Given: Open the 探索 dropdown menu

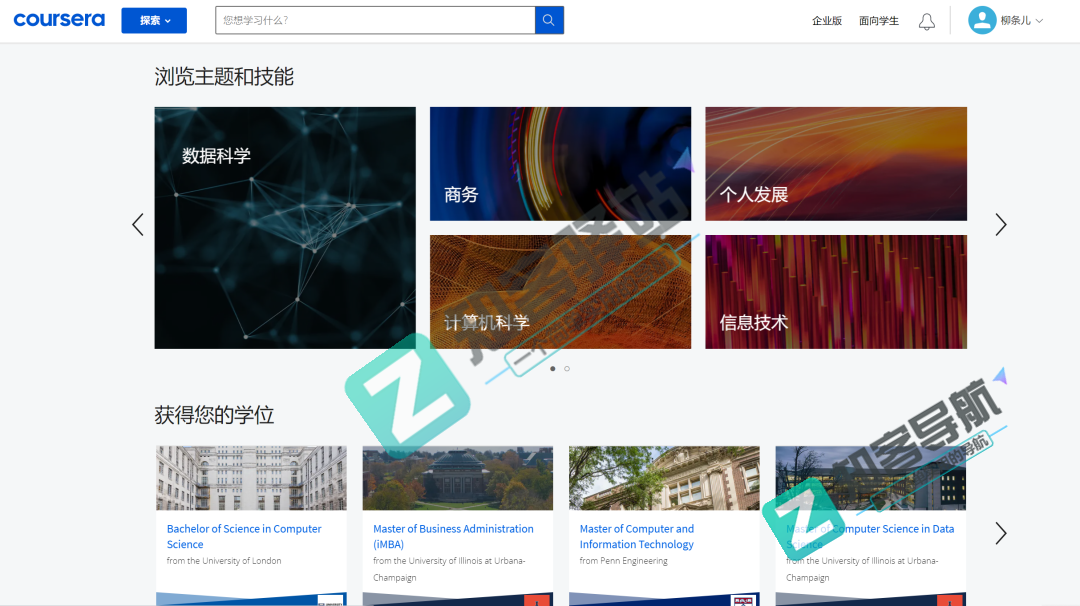Looking at the screenshot, I should click(154, 19).
